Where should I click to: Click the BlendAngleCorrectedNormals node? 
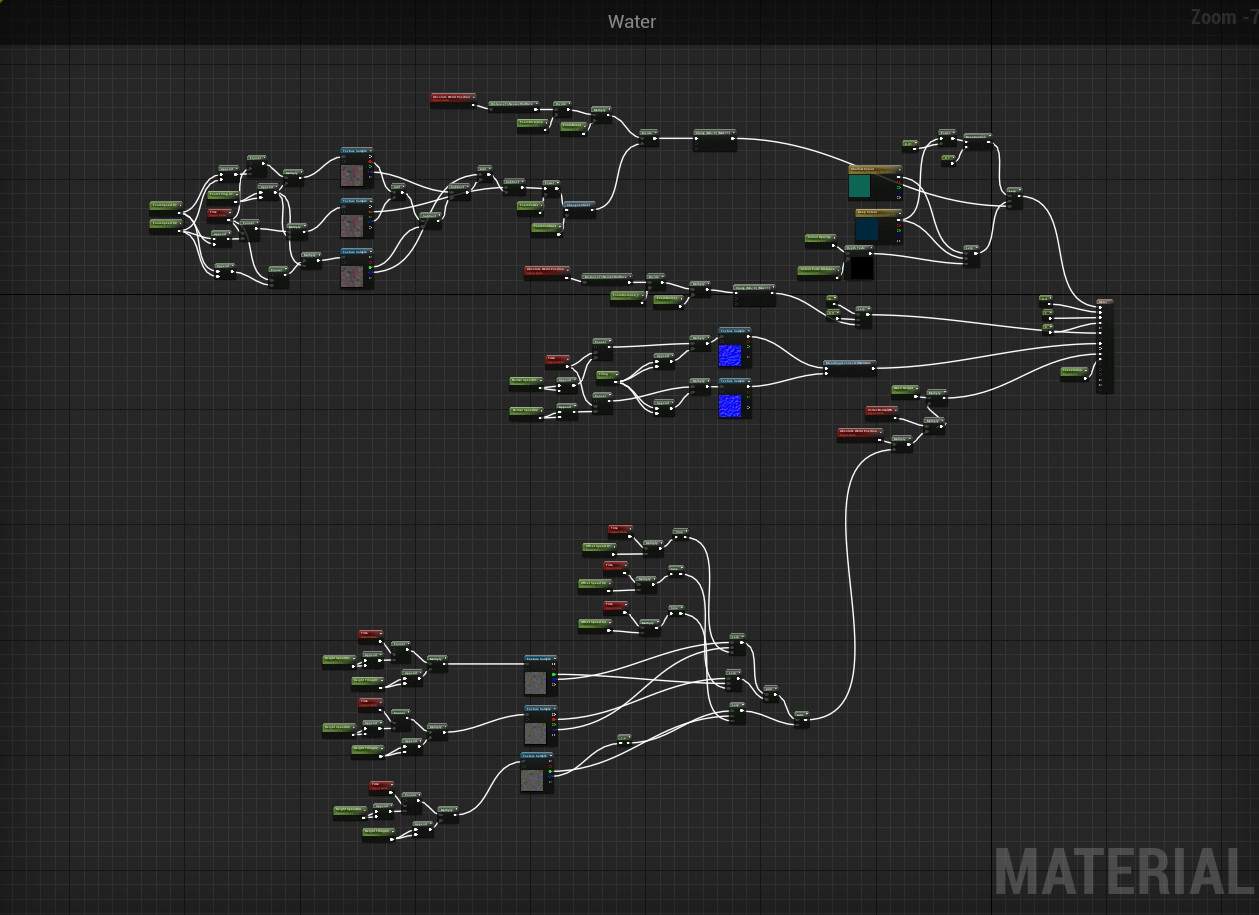[x=849, y=368]
